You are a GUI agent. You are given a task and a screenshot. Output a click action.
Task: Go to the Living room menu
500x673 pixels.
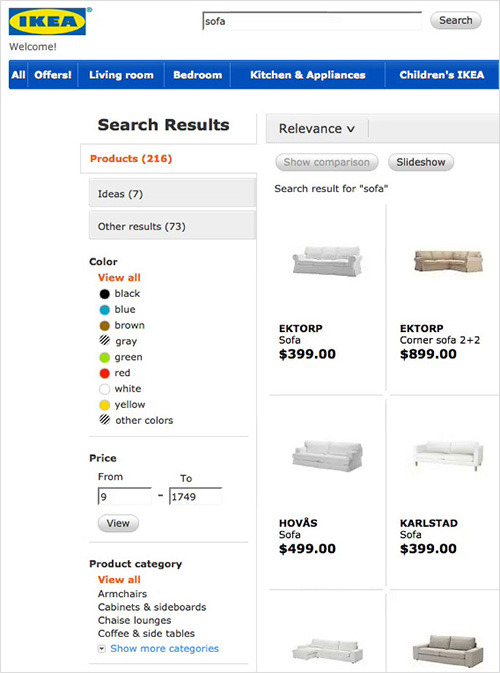(121, 75)
